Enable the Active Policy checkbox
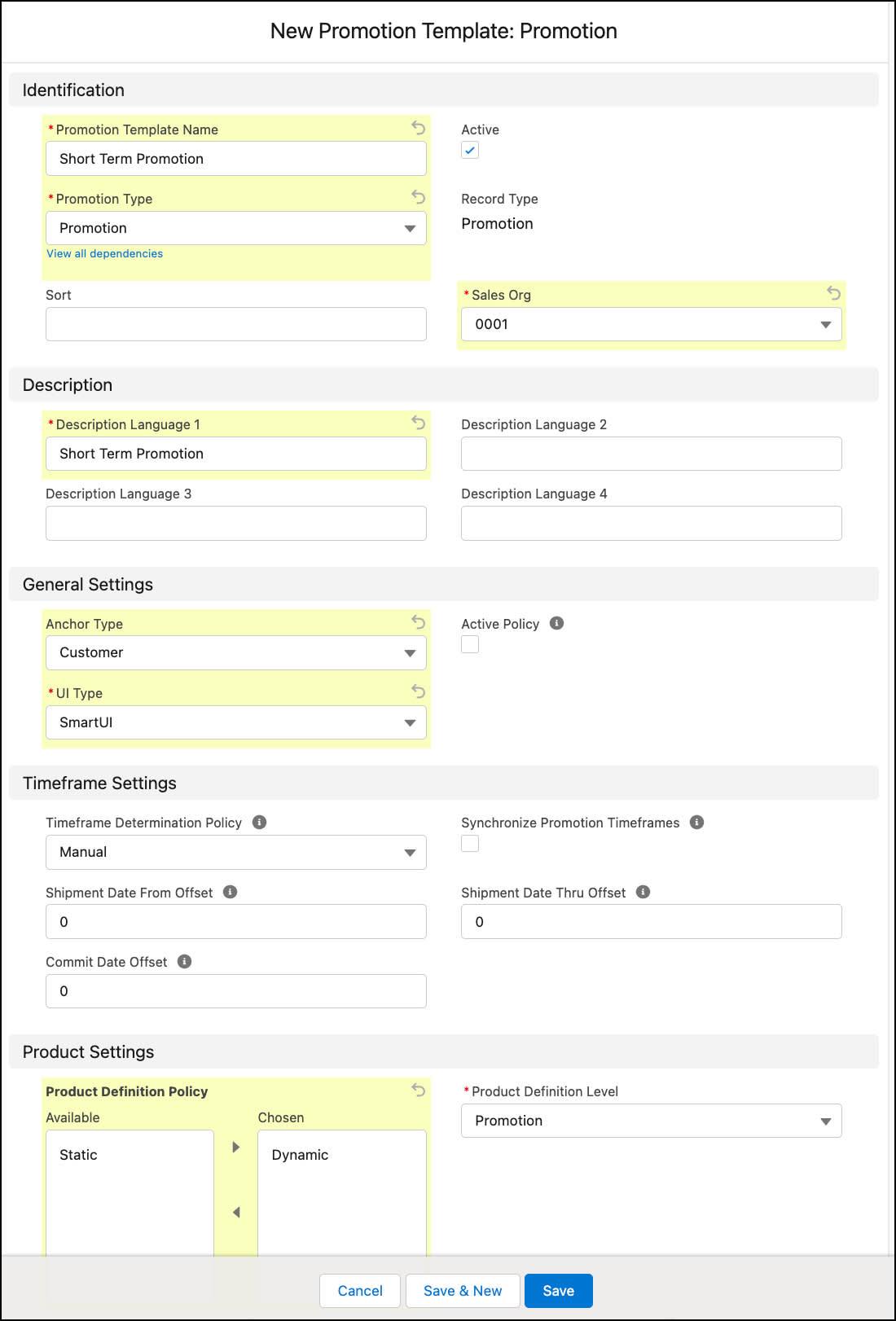This screenshot has height=1321, width=896. 470,643
